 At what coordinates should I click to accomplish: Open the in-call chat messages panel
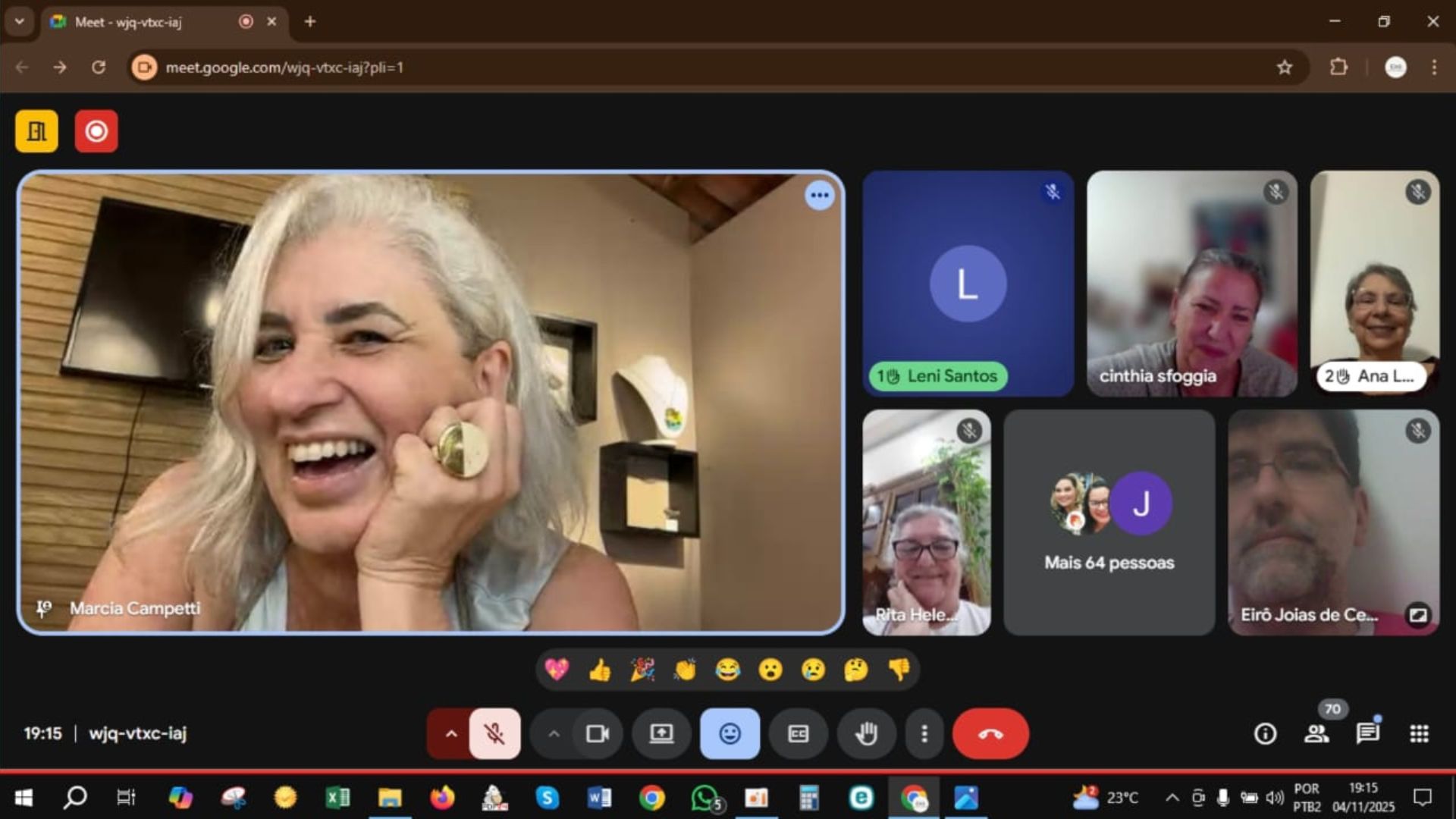pyautogui.click(x=1367, y=733)
